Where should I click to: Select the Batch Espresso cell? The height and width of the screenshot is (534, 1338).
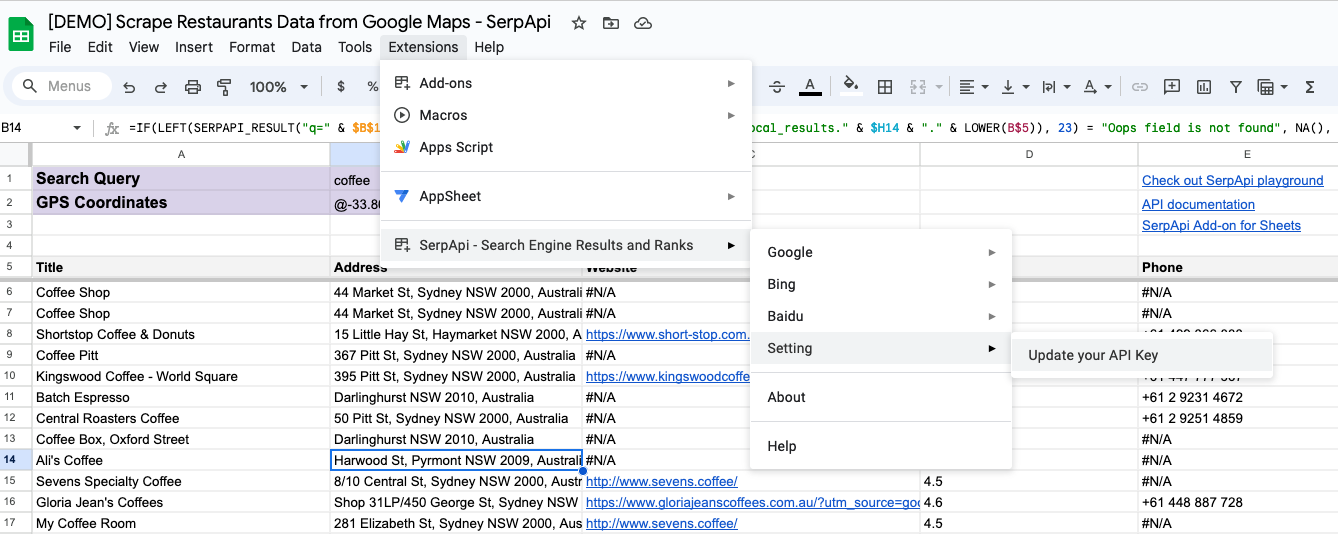[181, 397]
